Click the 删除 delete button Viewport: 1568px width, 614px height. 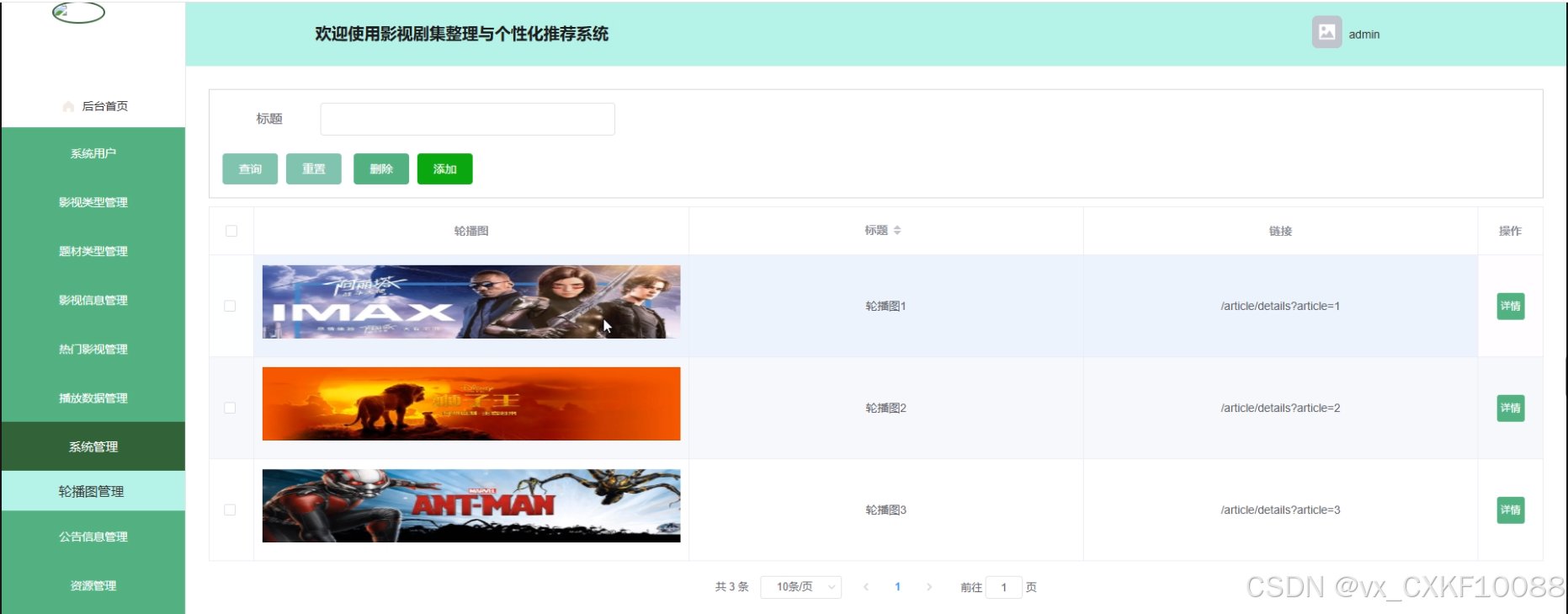(381, 168)
